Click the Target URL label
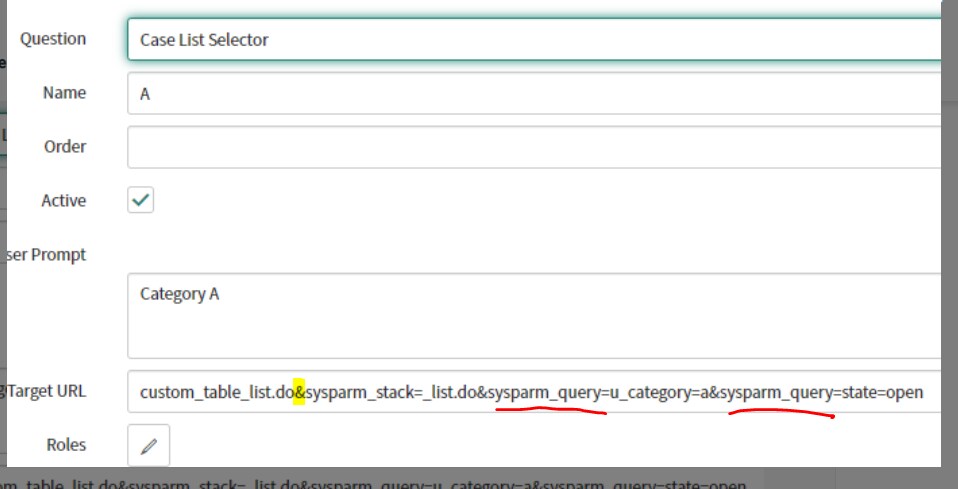This screenshot has width=958, height=489. (x=46, y=391)
